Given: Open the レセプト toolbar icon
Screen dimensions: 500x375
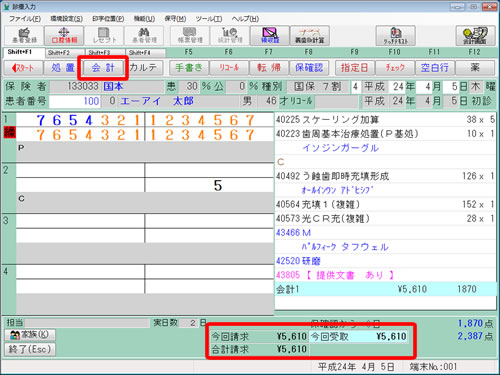Looking at the screenshot, I should pos(104,35).
